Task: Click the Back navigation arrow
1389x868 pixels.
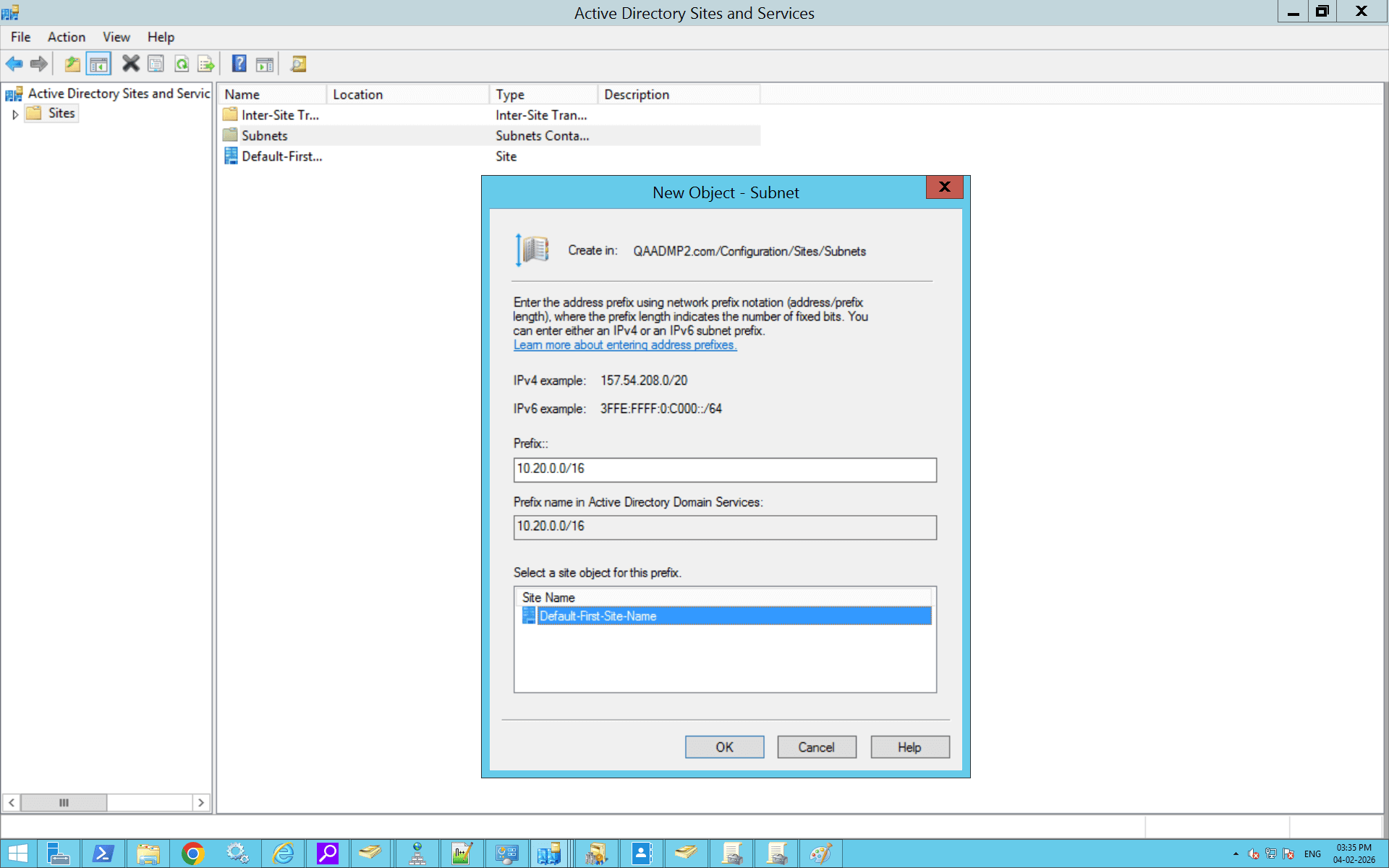Action: coord(14,64)
